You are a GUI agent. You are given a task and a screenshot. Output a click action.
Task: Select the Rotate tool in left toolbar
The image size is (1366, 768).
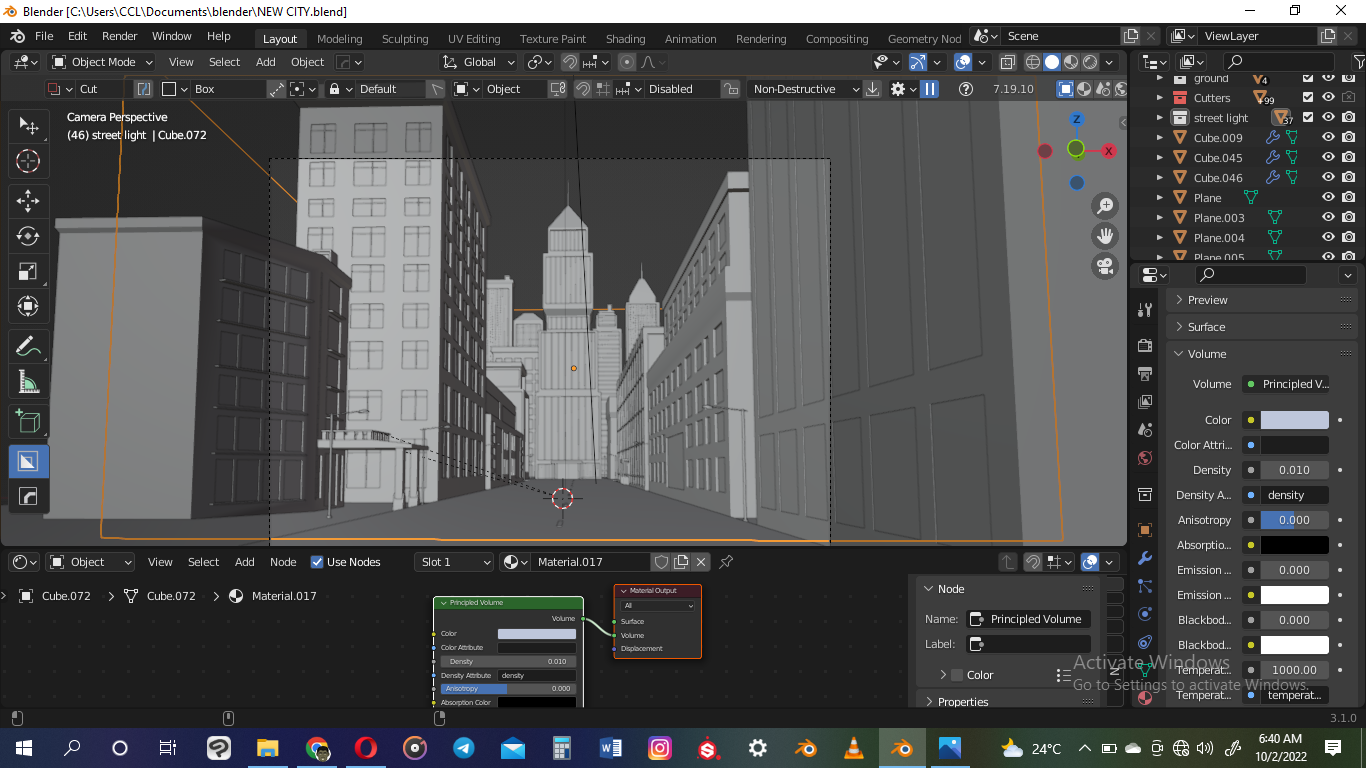tap(28, 236)
